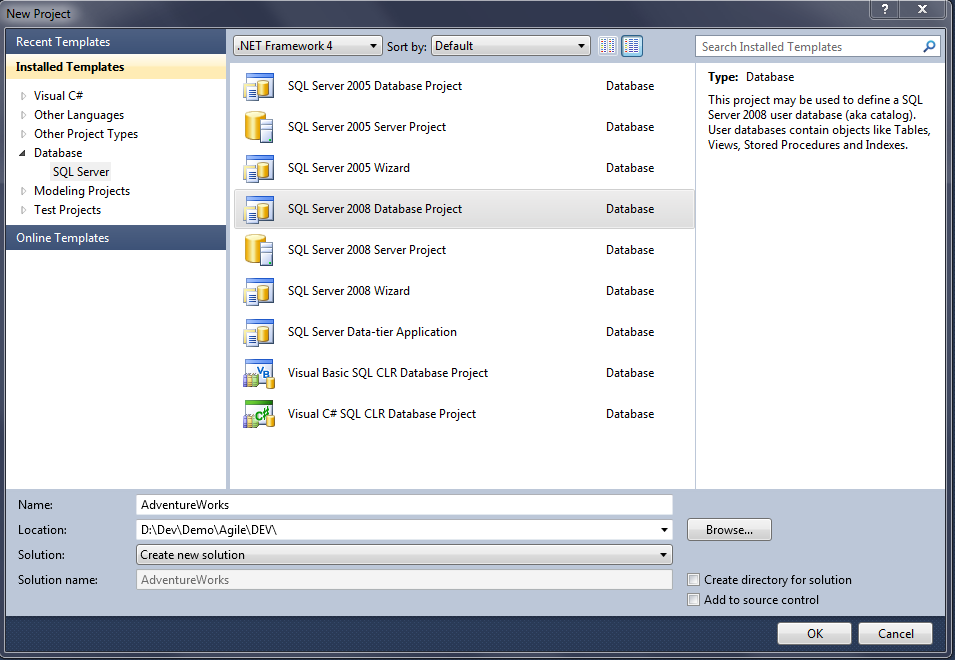Image resolution: width=955 pixels, height=660 pixels.
Task: Click the Search Installed Templates field
Action: pyautogui.click(x=818, y=46)
